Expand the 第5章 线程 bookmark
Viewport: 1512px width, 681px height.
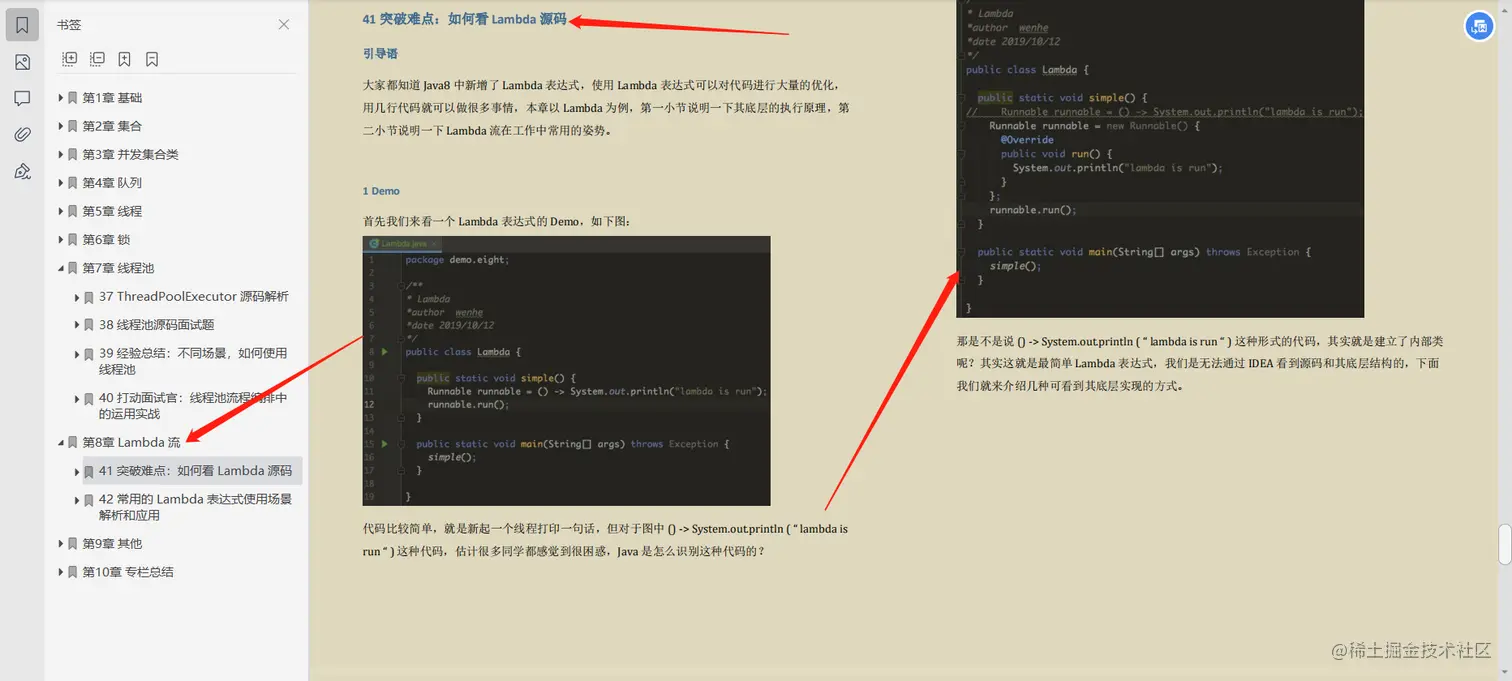click(x=61, y=211)
